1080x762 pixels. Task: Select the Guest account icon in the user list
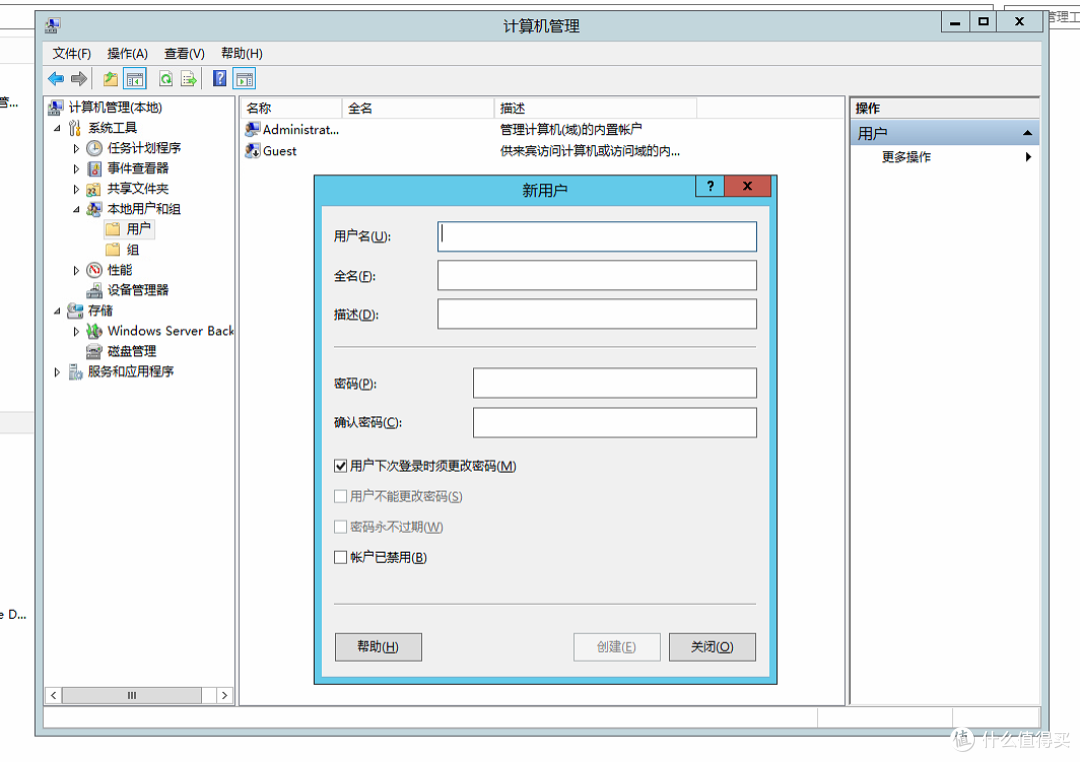[x=253, y=151]
